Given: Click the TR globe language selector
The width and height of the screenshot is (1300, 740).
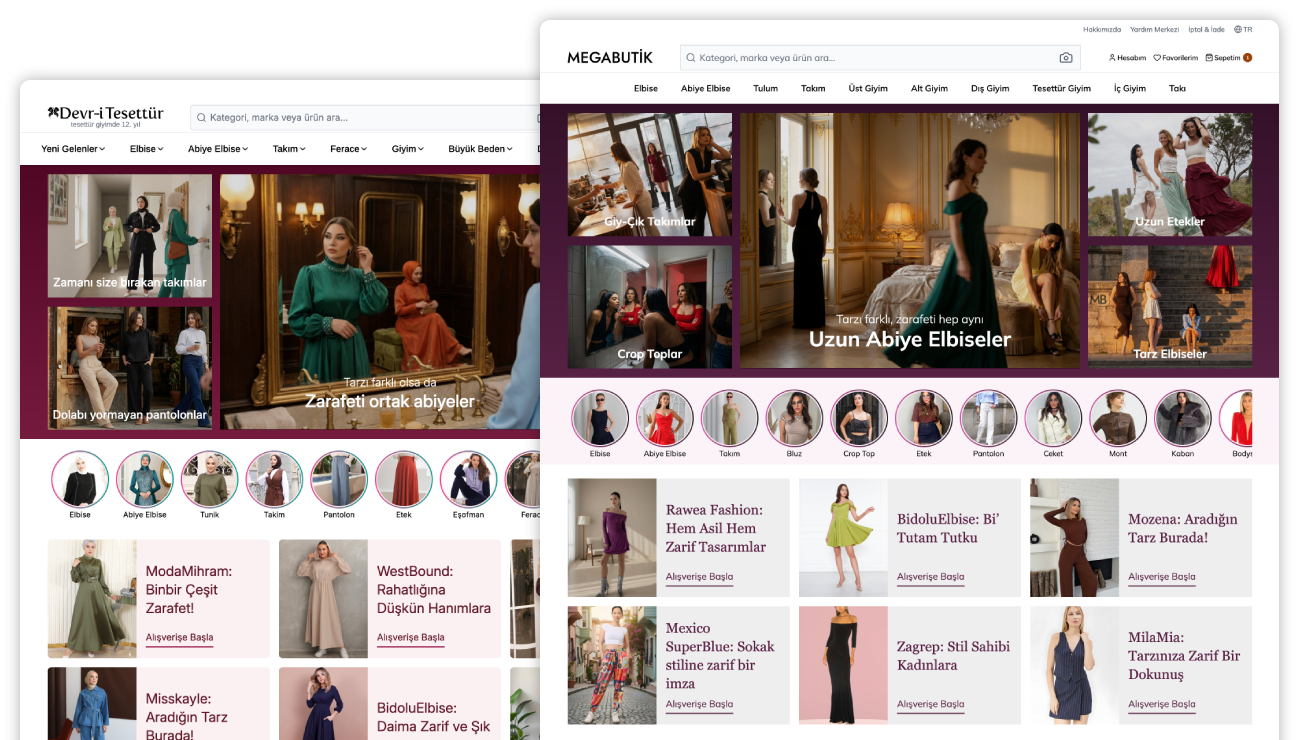Looking at the screenshot, I should pos(1243,30).
